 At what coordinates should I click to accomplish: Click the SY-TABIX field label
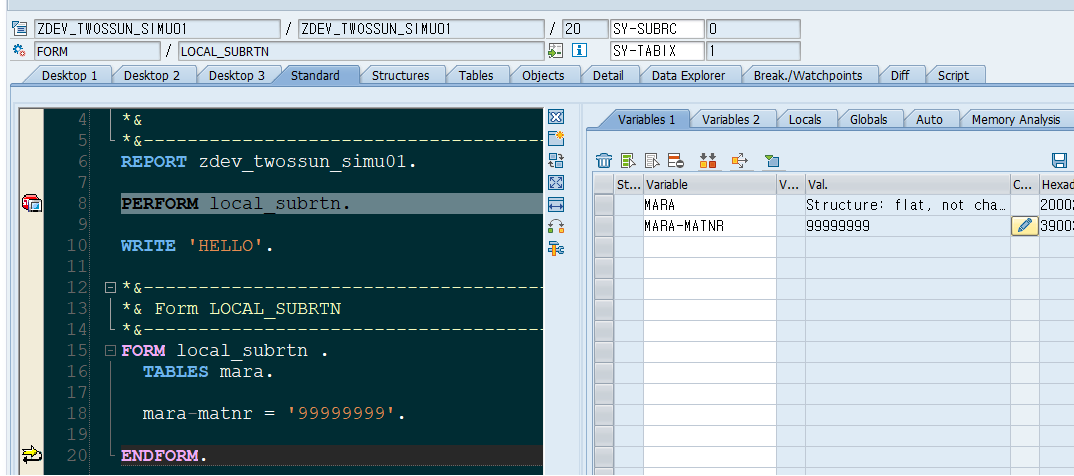tap(657, 51)
